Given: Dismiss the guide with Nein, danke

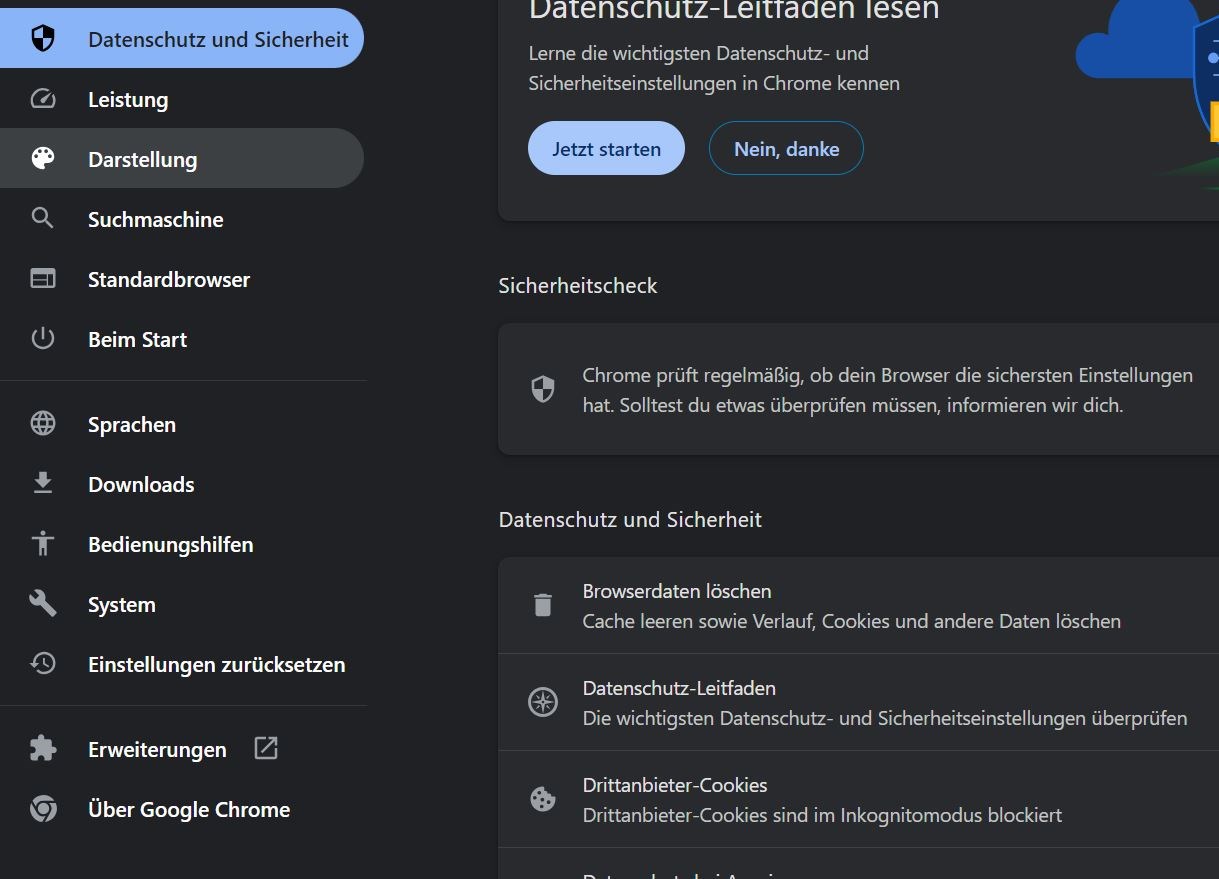Looking at the screenshot, I should tap(786, 148).
